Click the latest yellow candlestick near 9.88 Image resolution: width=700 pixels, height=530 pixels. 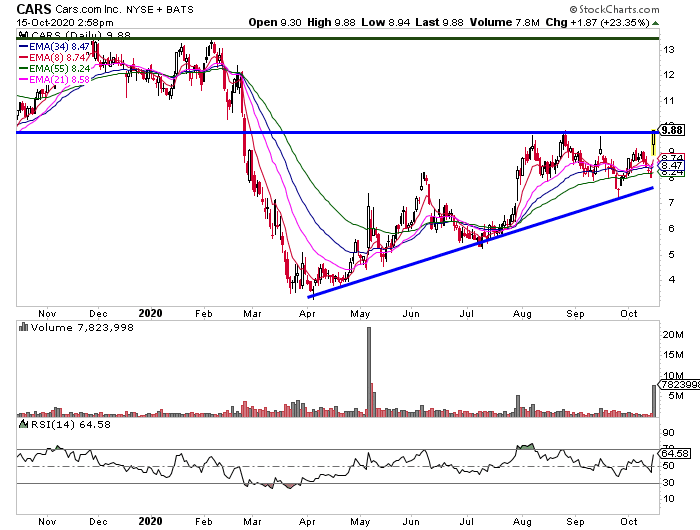654,142
